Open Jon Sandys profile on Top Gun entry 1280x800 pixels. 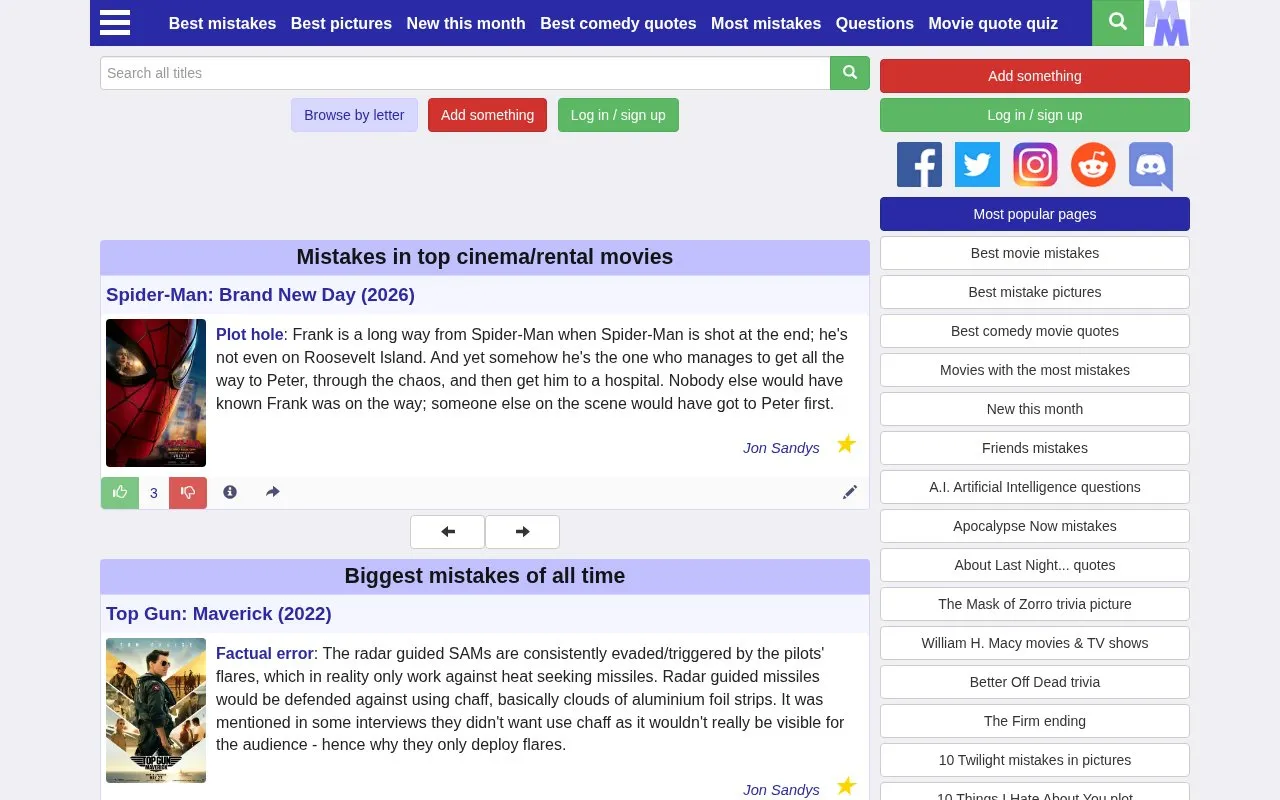tap(781, 790)
